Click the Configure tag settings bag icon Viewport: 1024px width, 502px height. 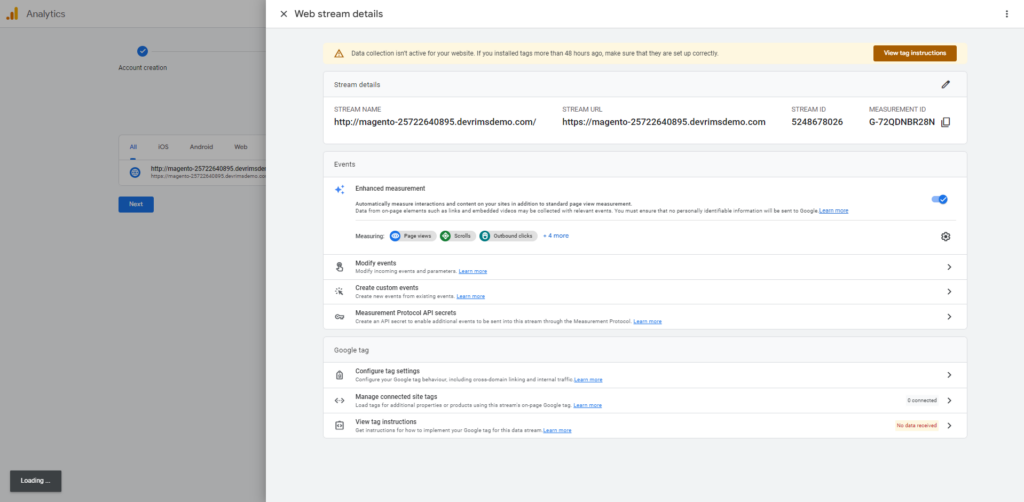pyautogui.click(x=339, y=375)
